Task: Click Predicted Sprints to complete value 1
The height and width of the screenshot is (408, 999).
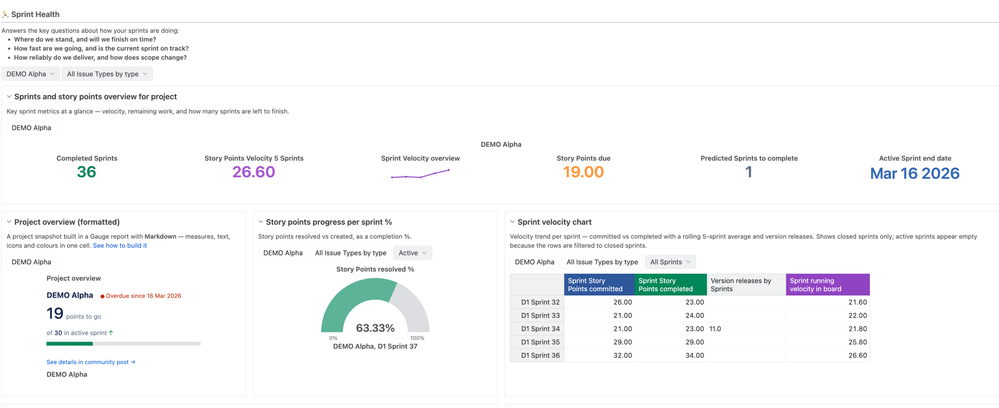Action: [749, 172]
